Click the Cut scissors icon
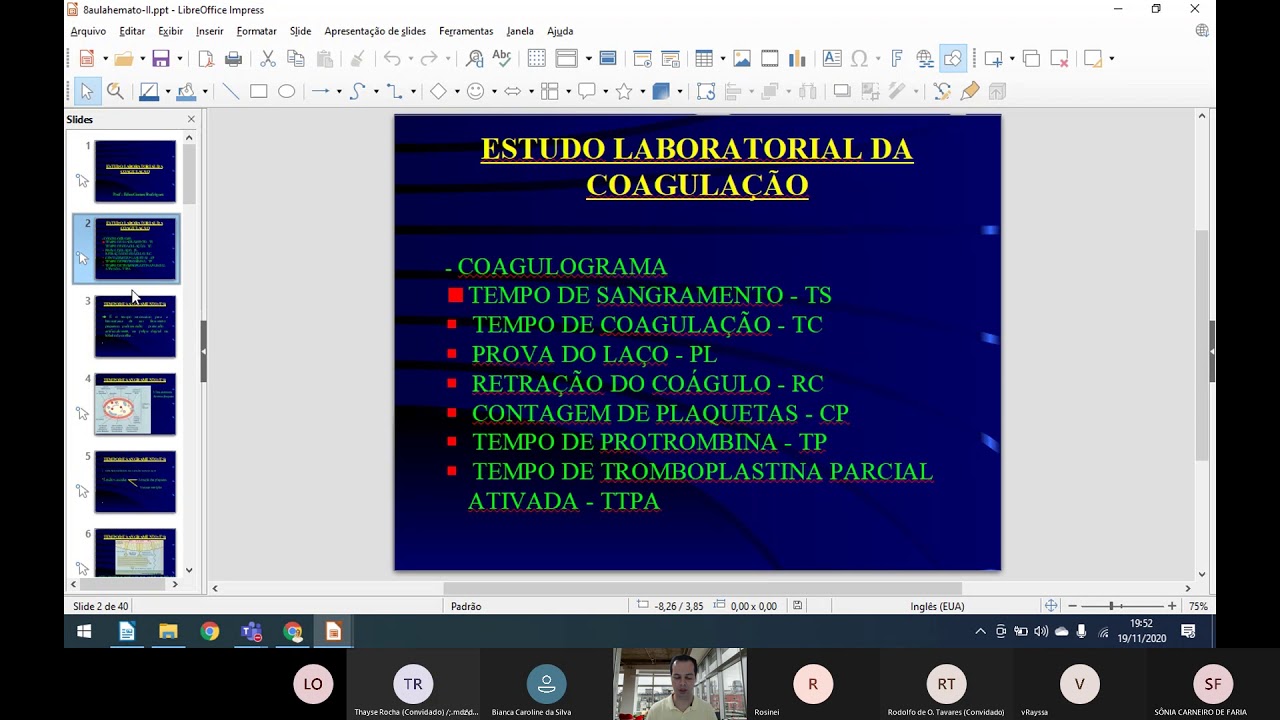This screenshot has height=720, width=1280. [x=268, y=59]
